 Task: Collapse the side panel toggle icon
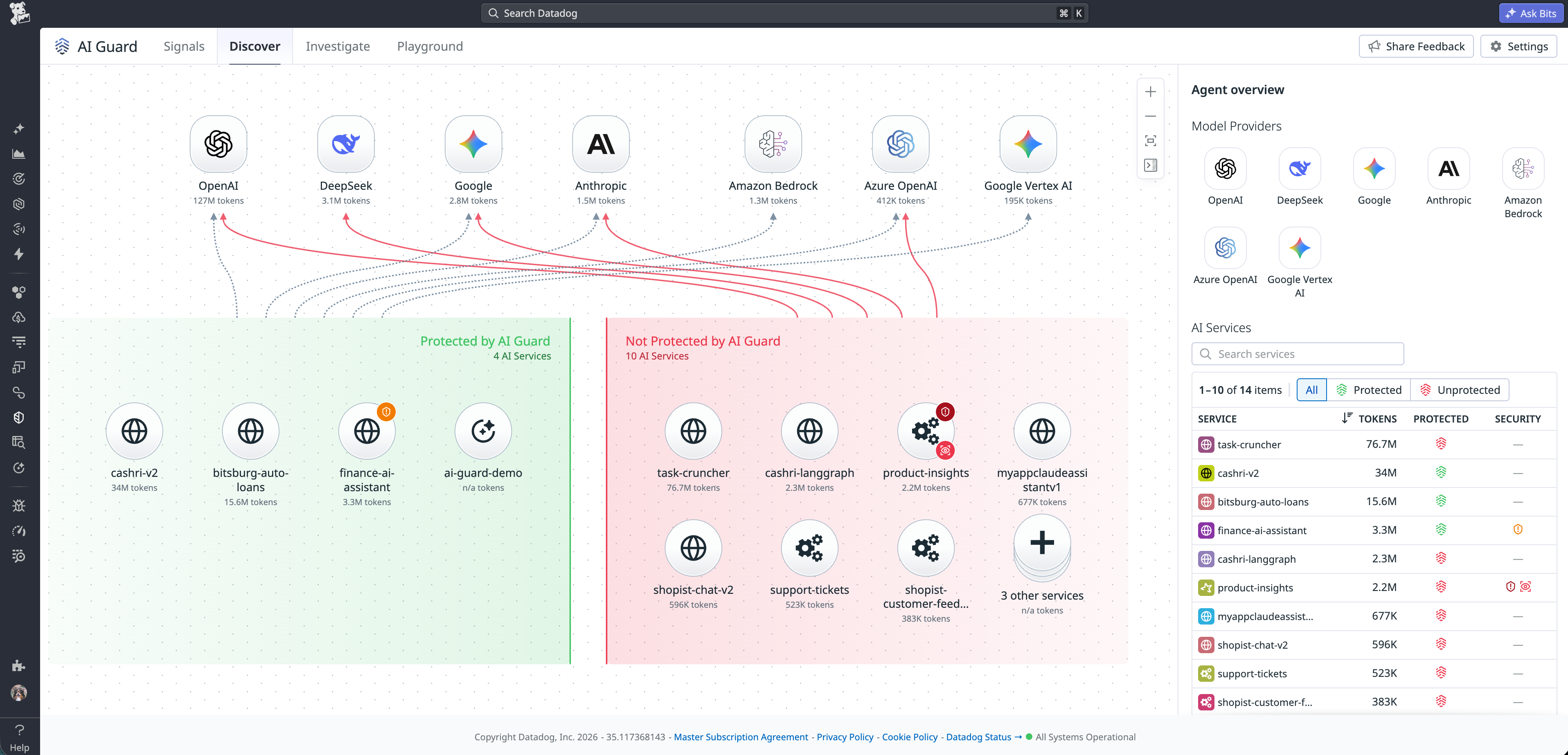[x=1150, y=165]
